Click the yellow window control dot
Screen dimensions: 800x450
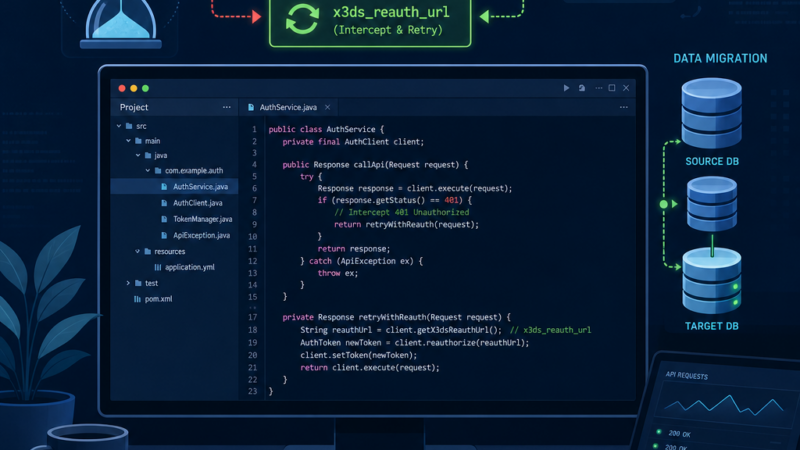134,88
